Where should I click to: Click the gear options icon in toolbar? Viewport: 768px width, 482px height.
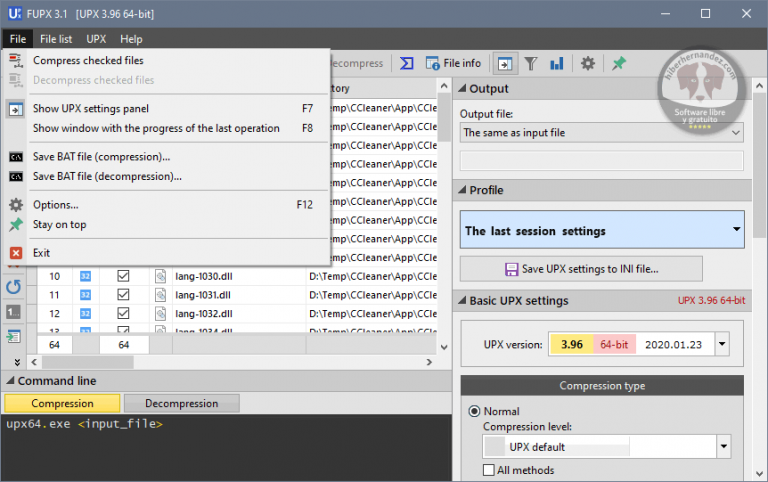pos(588,63)
